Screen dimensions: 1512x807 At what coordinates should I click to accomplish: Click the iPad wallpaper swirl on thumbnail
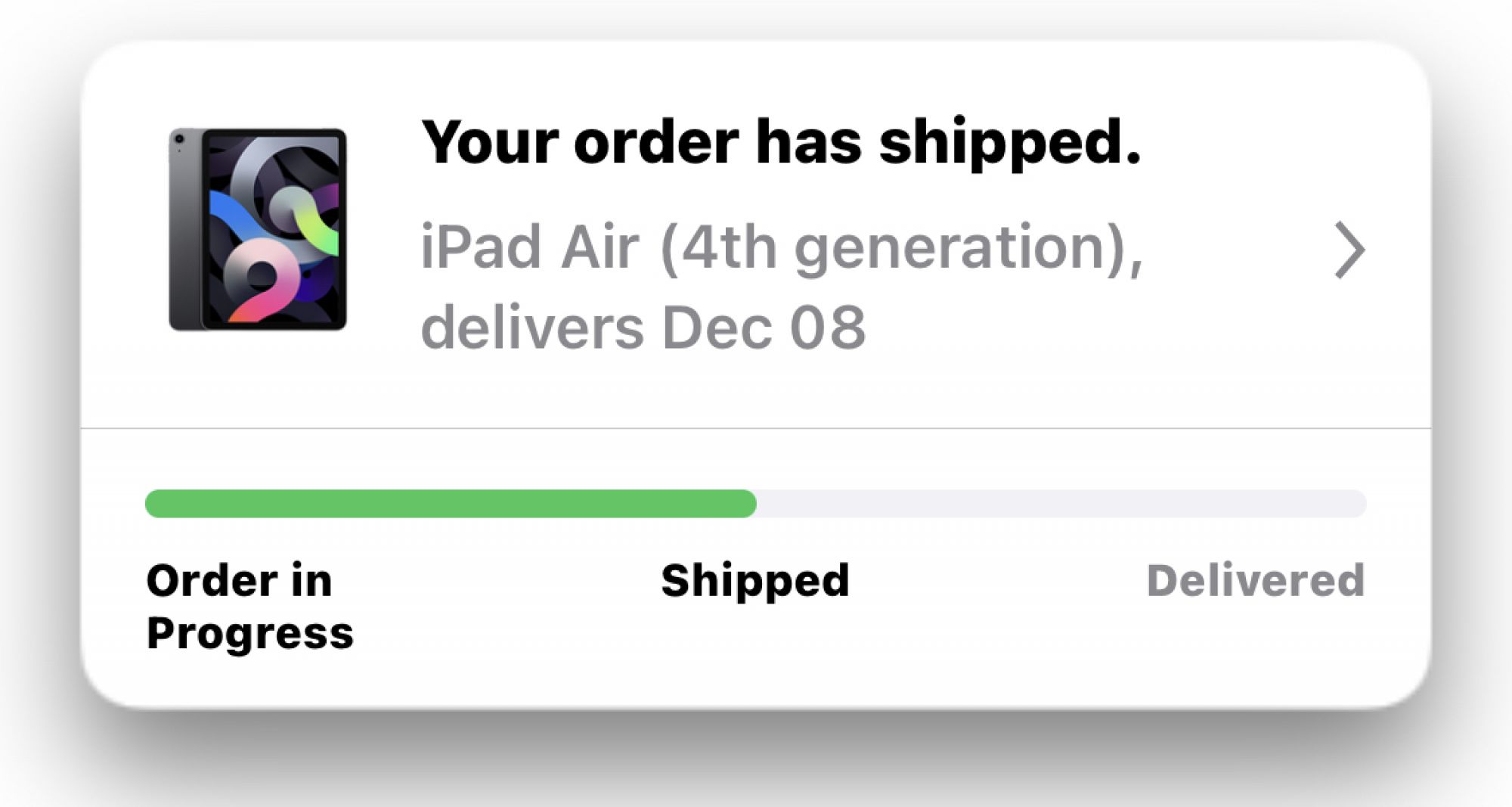[274, 229]
